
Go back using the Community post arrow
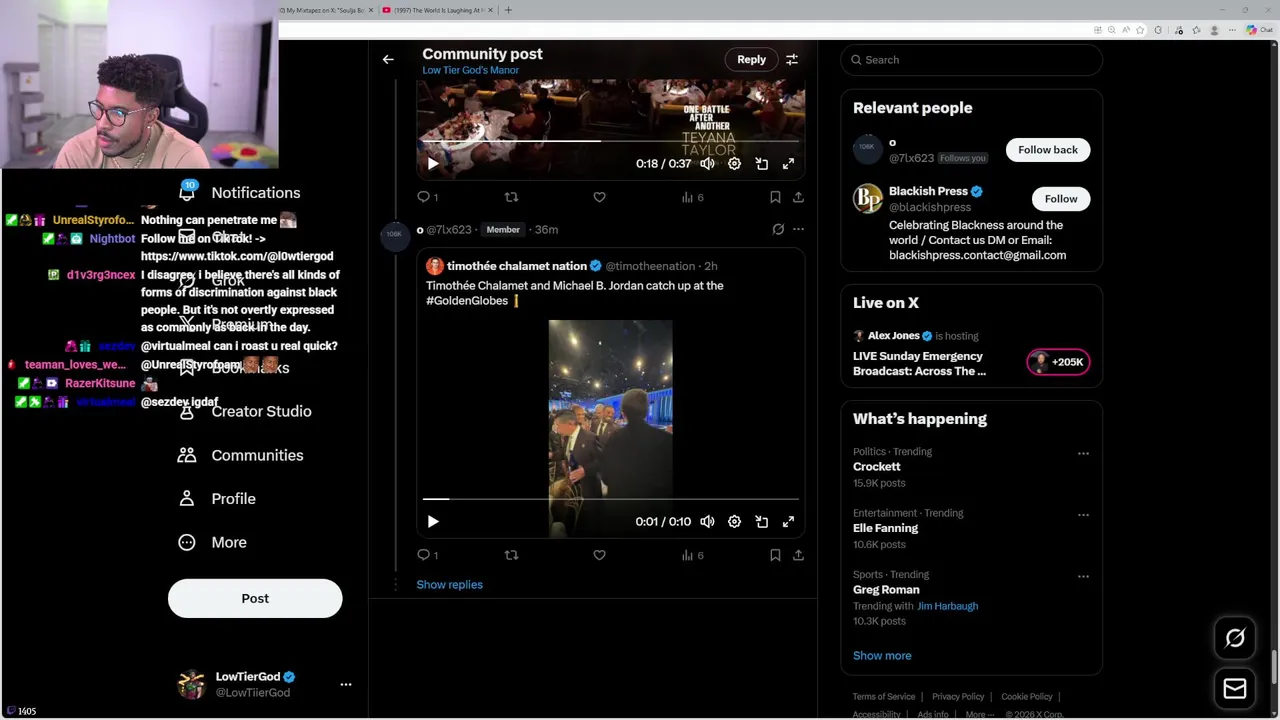click(x=388, y=60)
